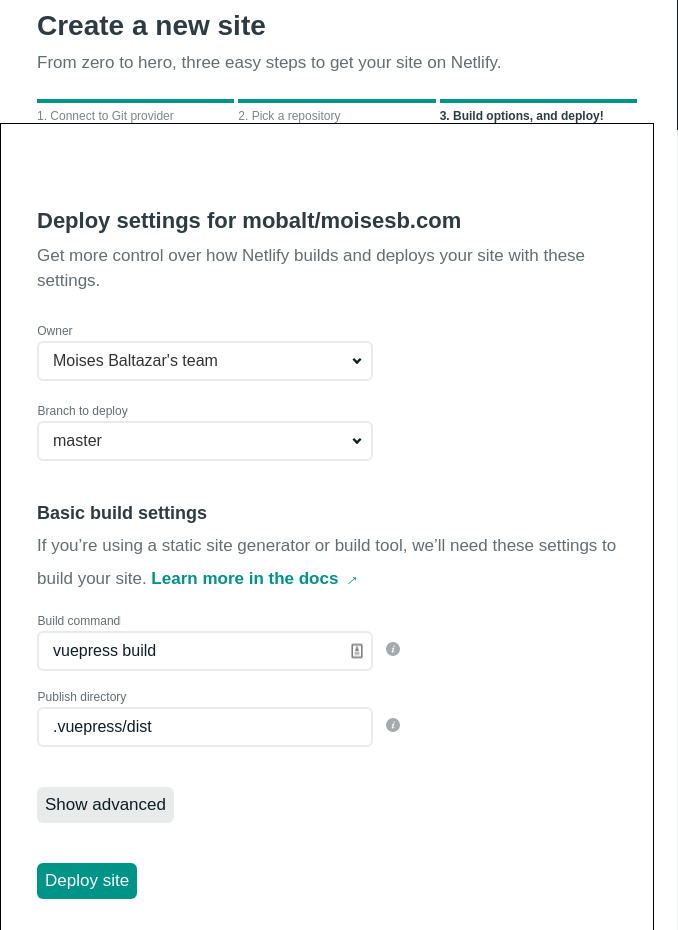678x930 pixels.
Task: Click external link arrow after docs link
Action: tap(352, 580)
